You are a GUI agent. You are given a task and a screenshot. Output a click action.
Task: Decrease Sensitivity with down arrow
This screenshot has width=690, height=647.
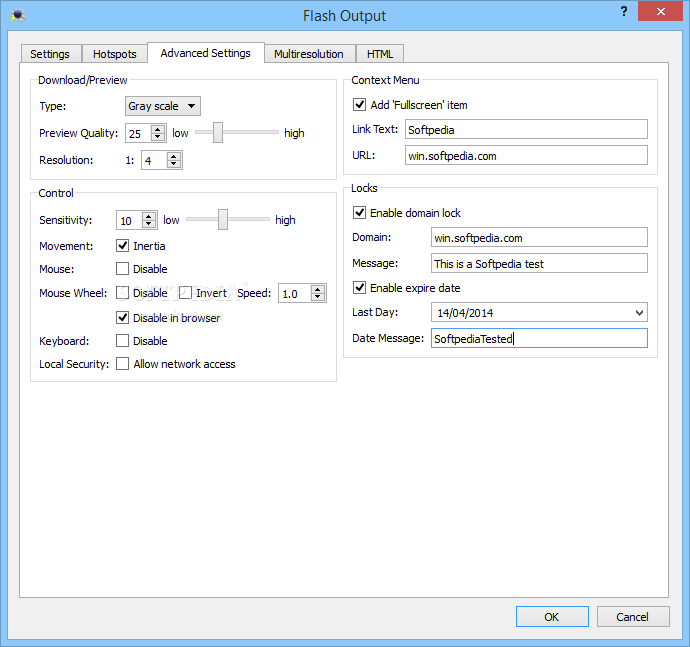(149, 224)
